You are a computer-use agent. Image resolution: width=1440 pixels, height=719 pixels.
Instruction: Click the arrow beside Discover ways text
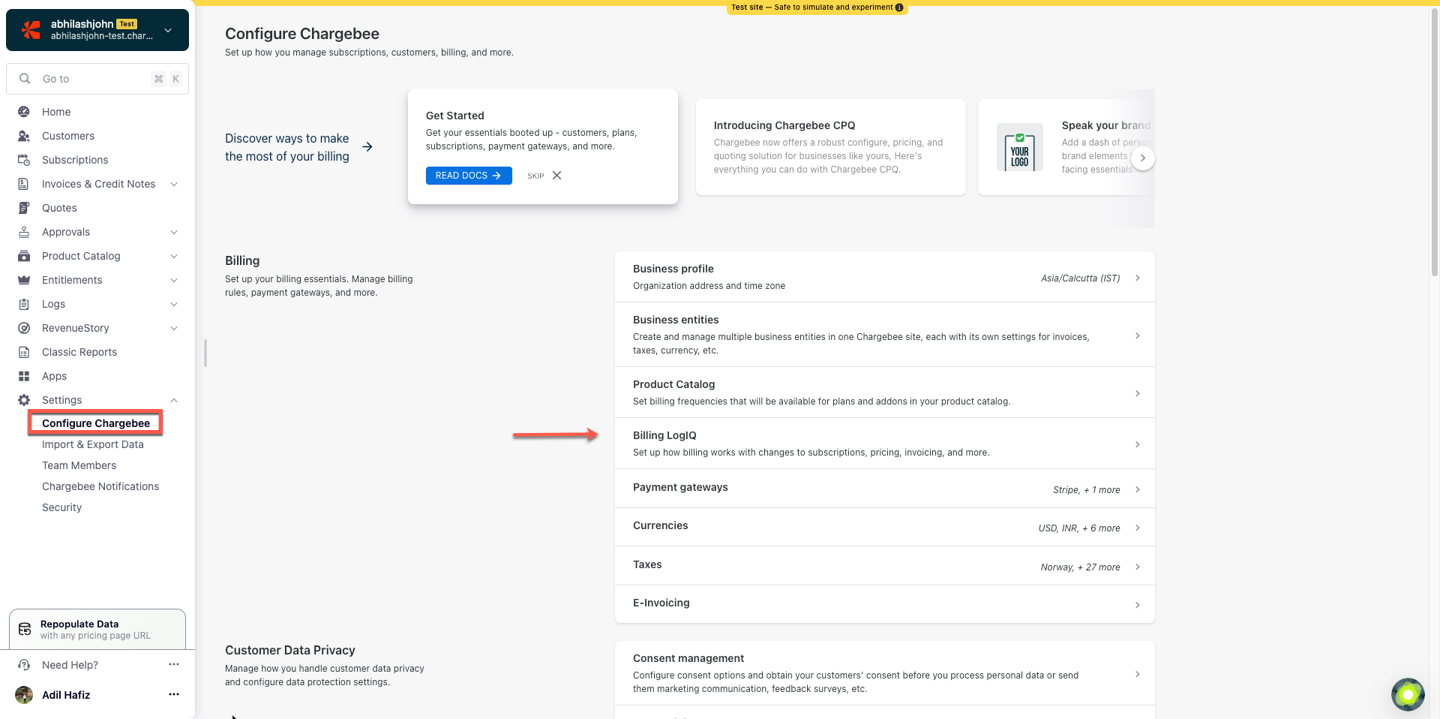(367, 147)
